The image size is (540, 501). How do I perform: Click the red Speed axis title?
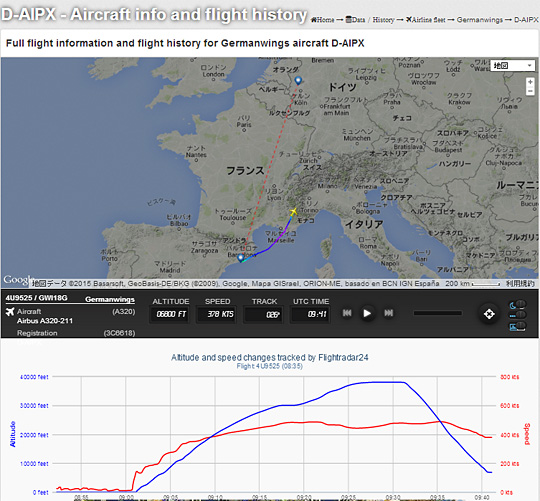(x=527, y=434)
